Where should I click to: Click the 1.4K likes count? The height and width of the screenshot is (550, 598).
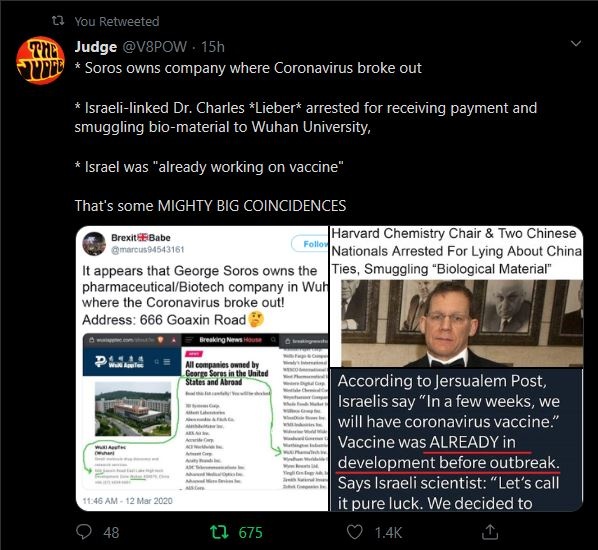click(x=388, y=532)
